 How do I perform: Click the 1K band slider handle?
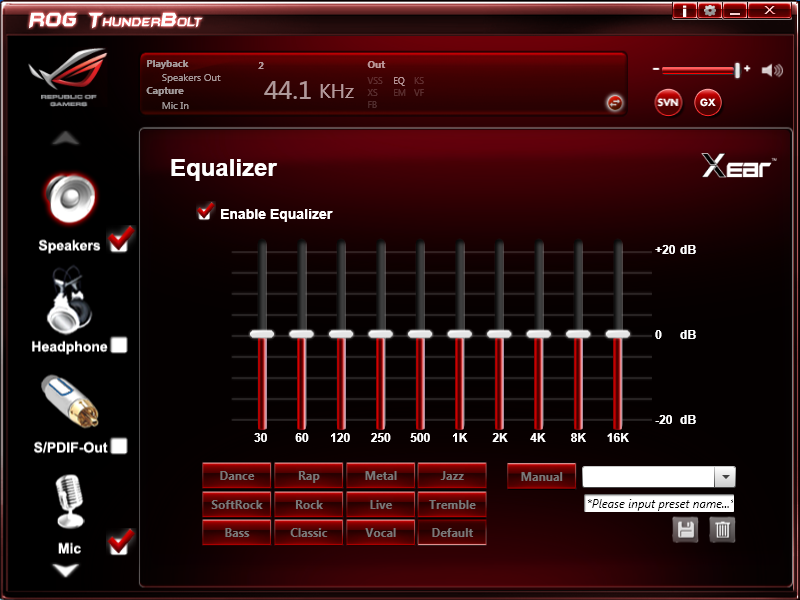click(459, 334)
